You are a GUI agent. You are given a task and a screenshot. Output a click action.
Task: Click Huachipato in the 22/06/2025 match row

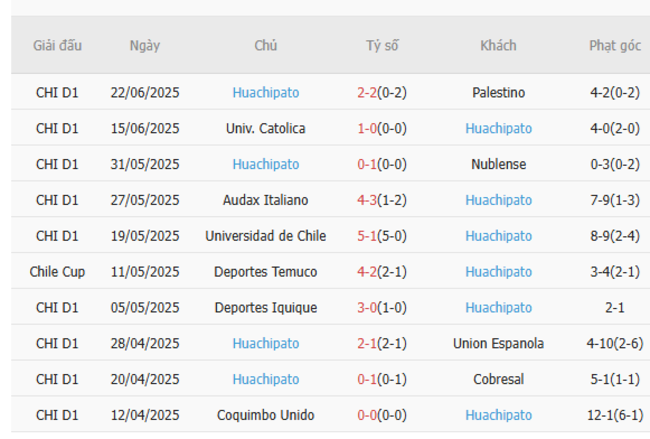coord(266,93)
